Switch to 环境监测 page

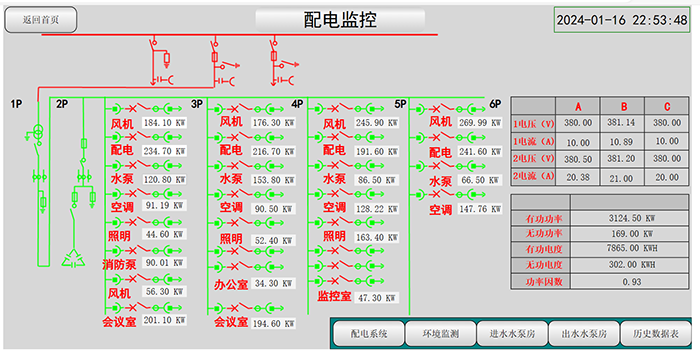point(441,334)
